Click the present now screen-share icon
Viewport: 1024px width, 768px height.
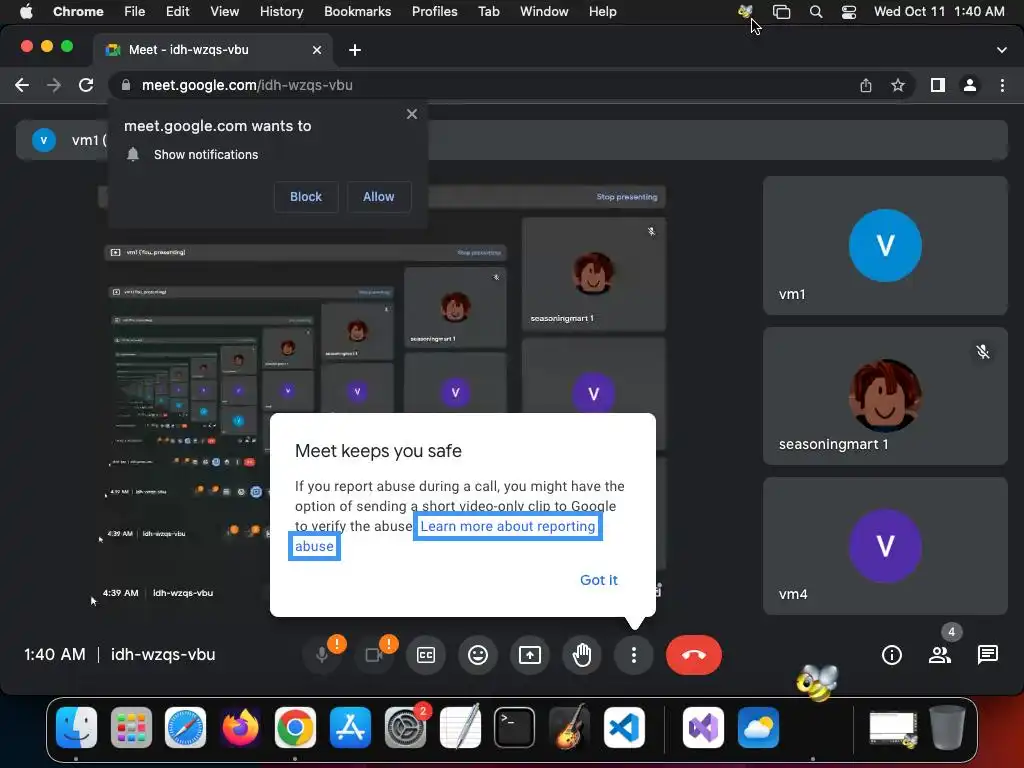[x=530, y=654]
